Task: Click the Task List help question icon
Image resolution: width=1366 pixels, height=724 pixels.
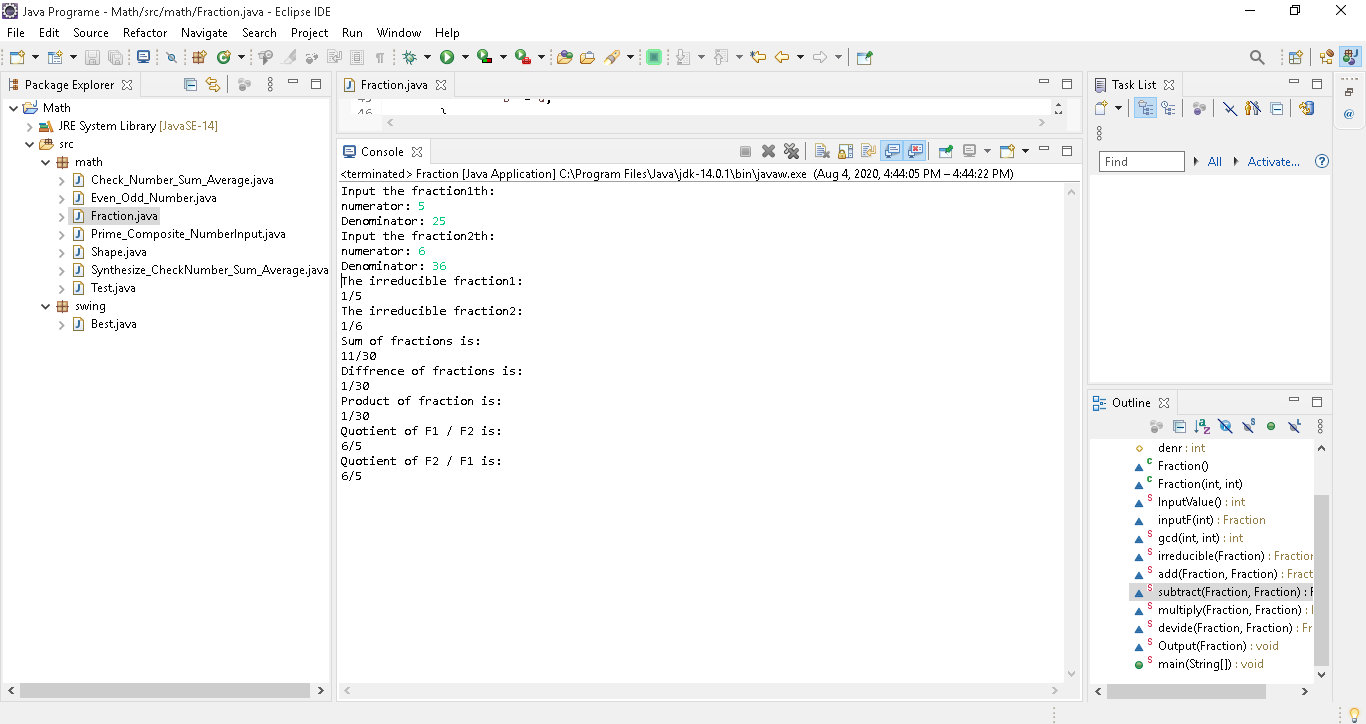Action: [x=1322, y=161]
